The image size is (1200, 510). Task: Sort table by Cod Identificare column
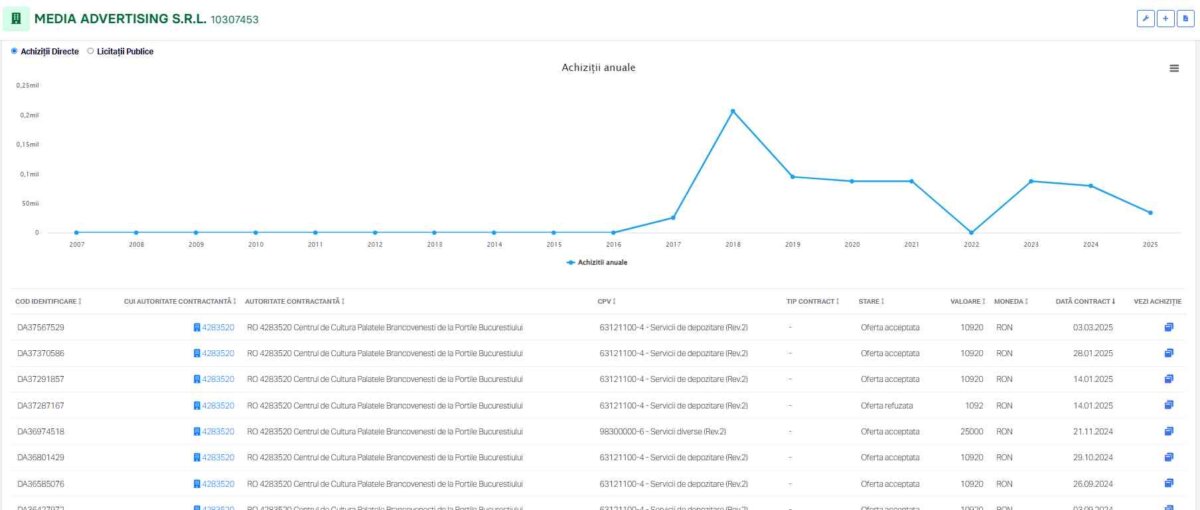(48, 301)
